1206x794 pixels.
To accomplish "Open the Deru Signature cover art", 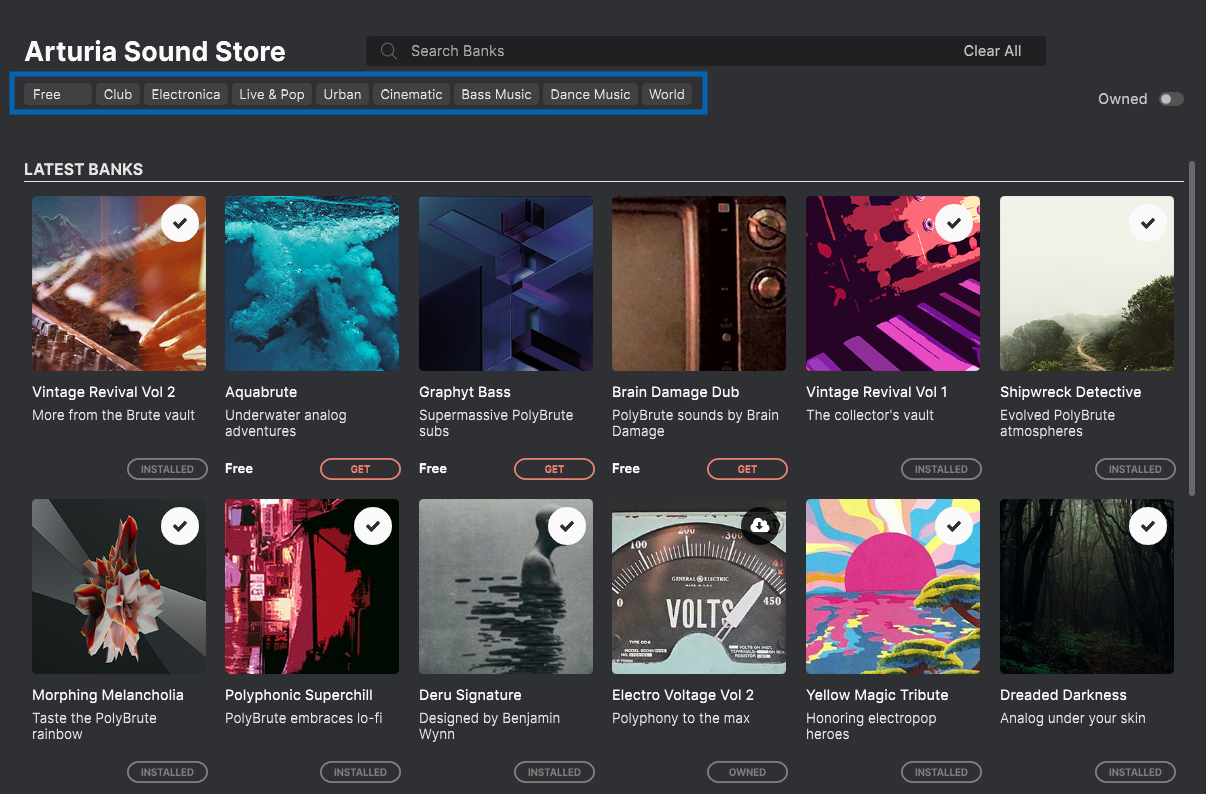I will [x=506, y=586].
